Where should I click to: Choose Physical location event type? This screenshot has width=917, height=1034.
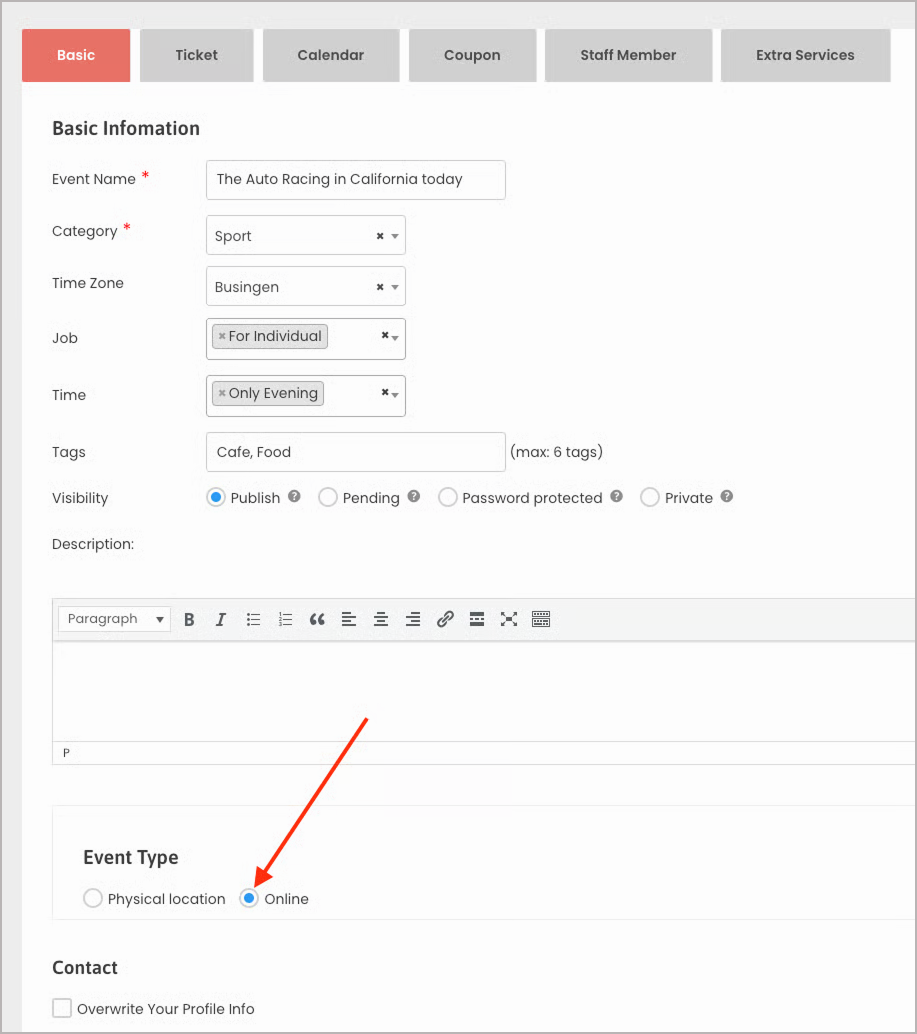coord(93,899)
